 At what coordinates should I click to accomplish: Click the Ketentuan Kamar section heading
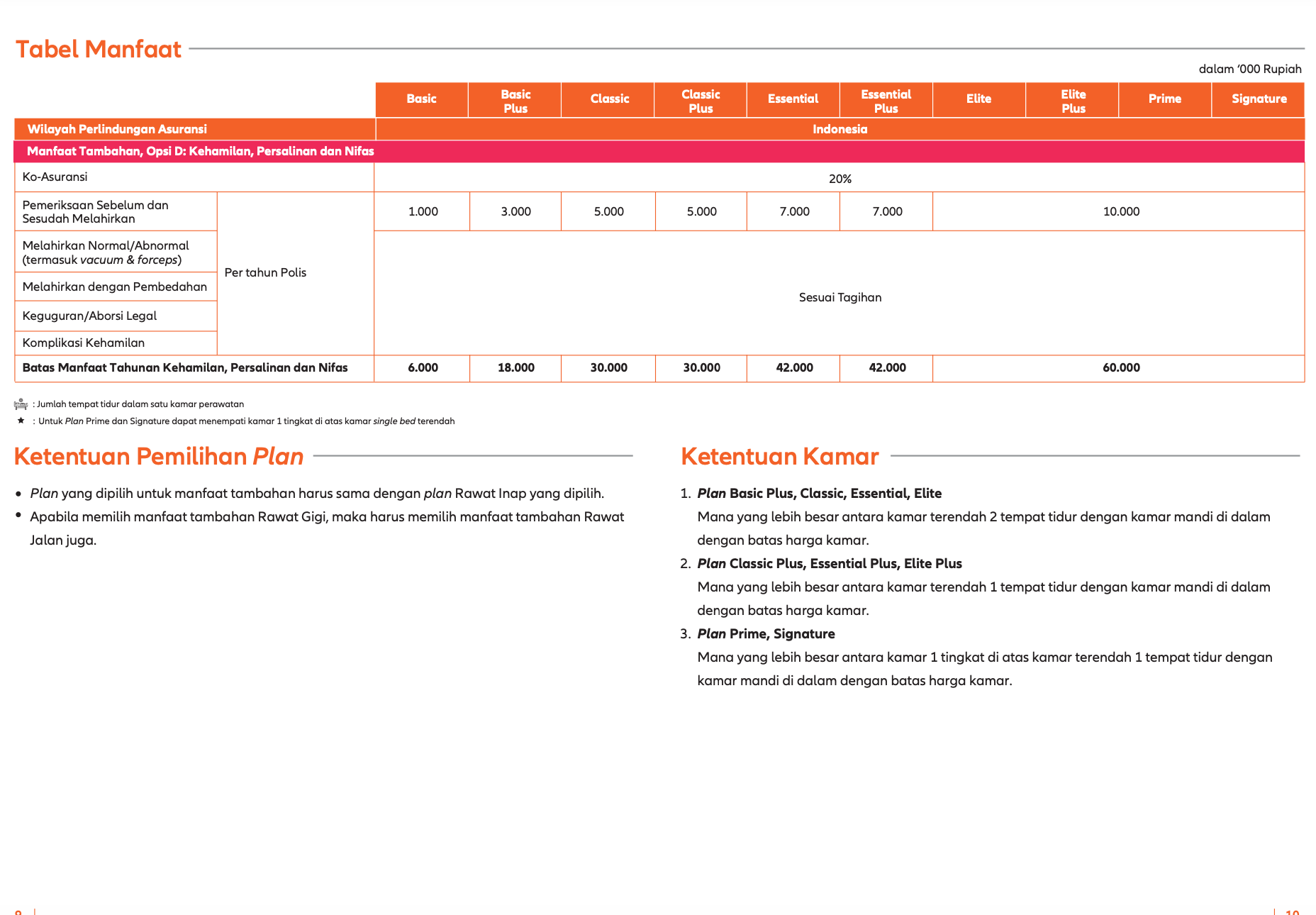(x=779, y=456)
